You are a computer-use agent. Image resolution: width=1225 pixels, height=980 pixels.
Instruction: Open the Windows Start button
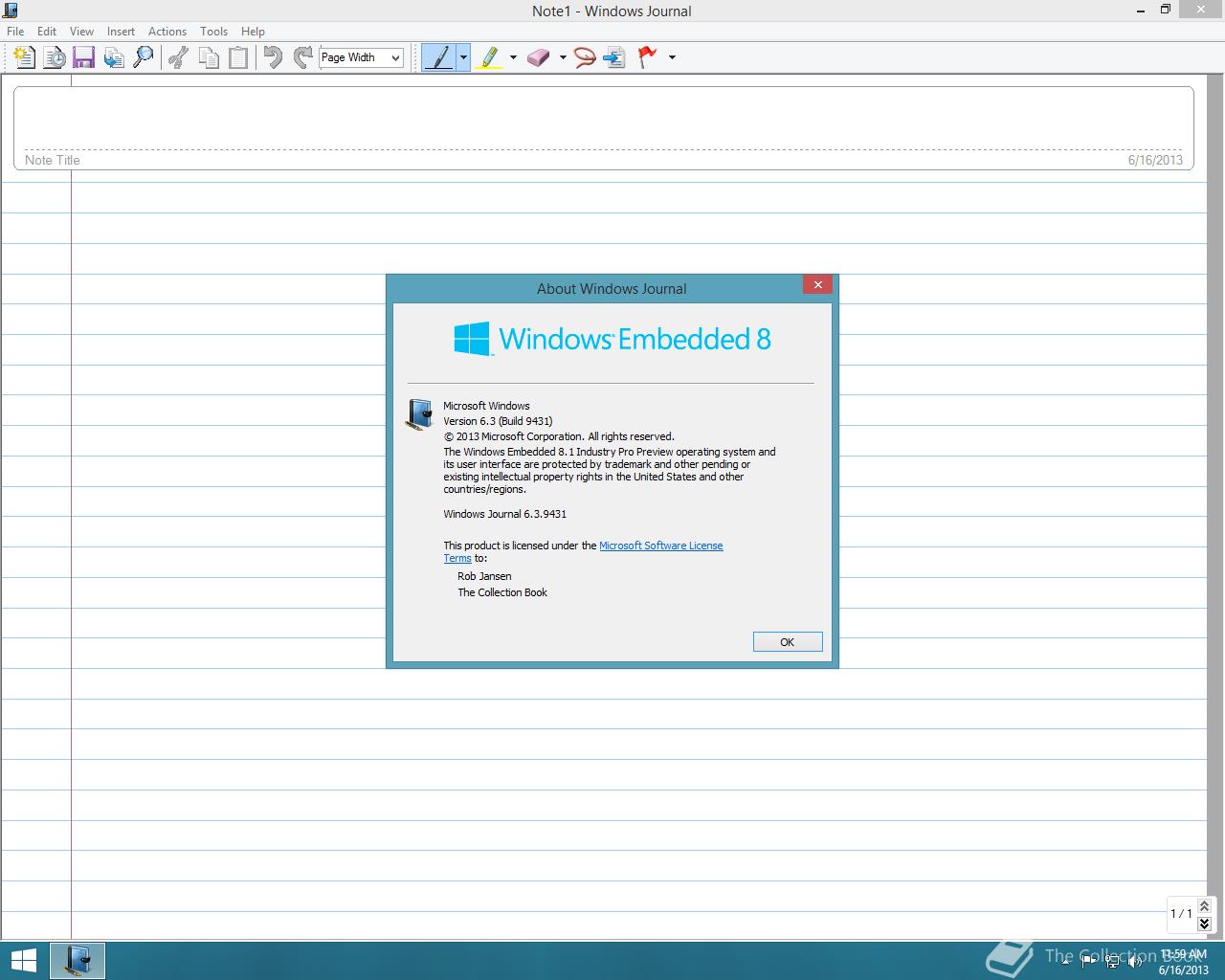coord(23,960)
